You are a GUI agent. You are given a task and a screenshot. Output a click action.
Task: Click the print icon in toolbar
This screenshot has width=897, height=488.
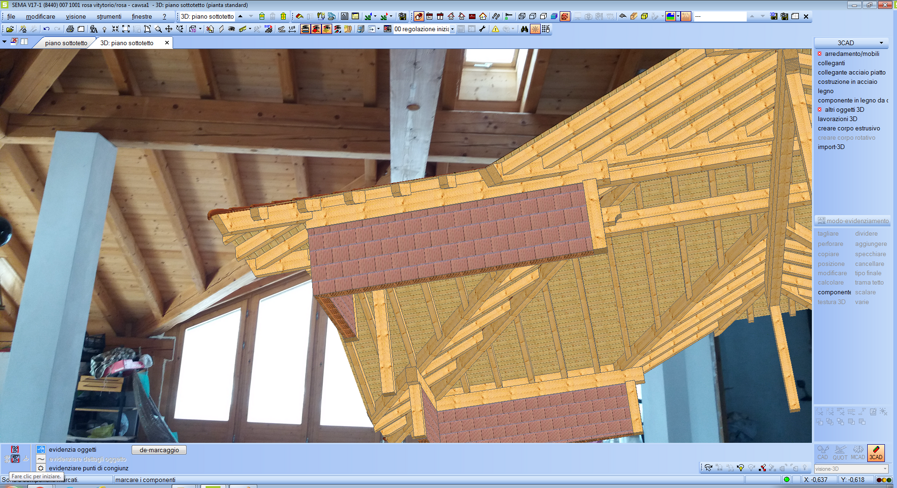70,29
